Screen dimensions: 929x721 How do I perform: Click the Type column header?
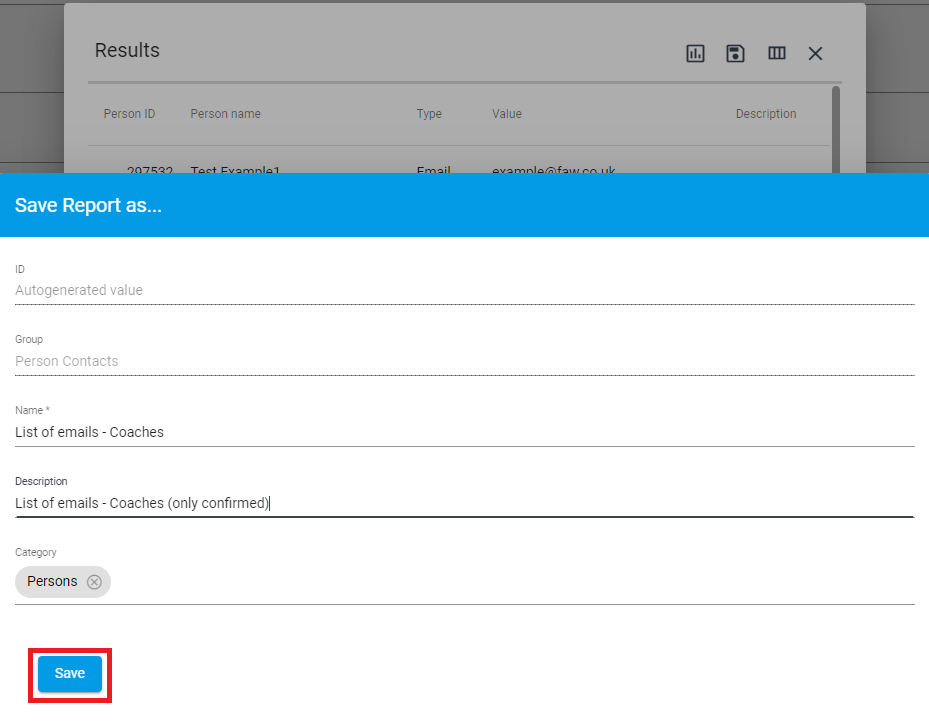click(x=429, y=114)
